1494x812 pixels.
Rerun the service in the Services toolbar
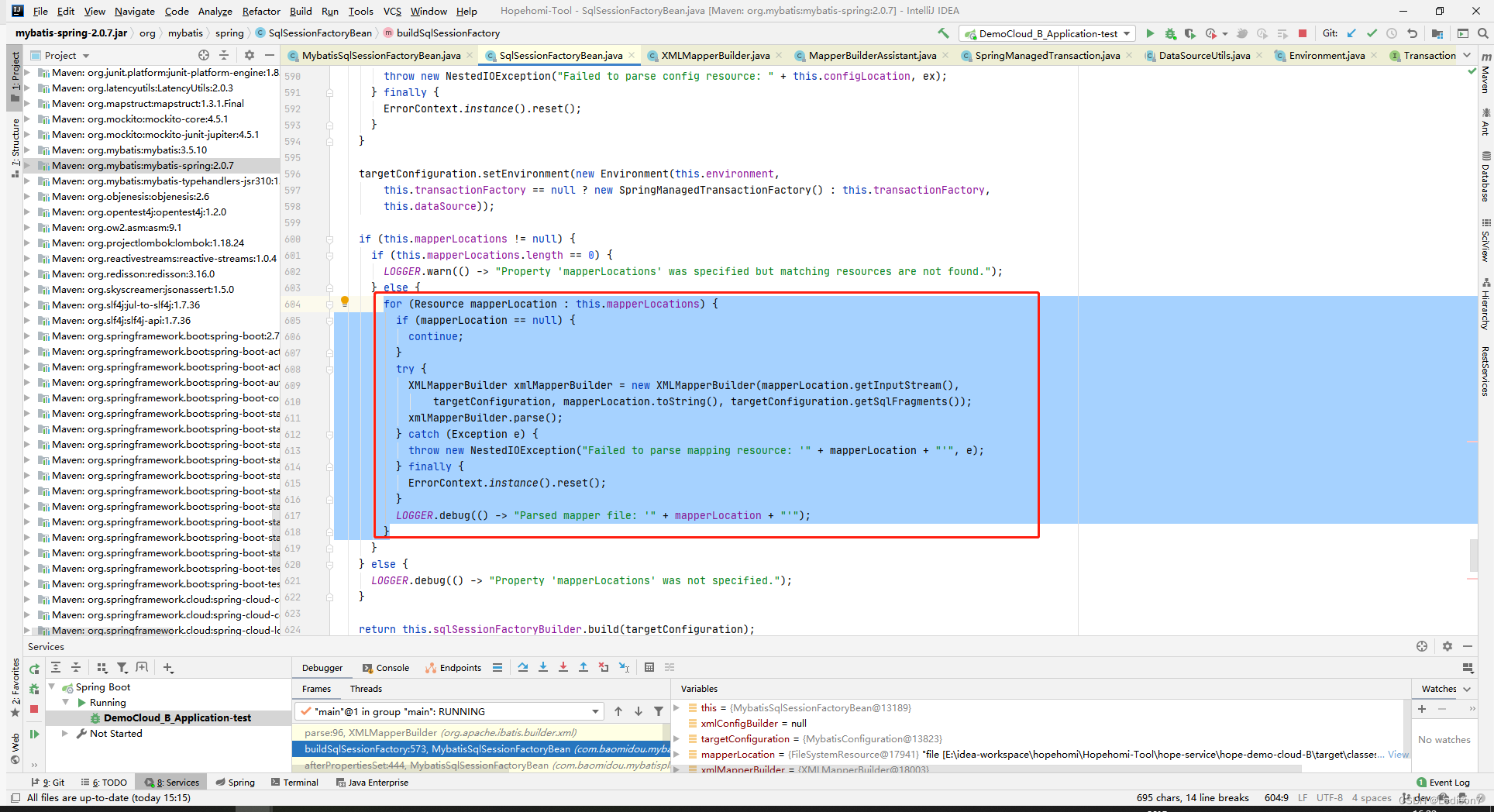point(34,669)
